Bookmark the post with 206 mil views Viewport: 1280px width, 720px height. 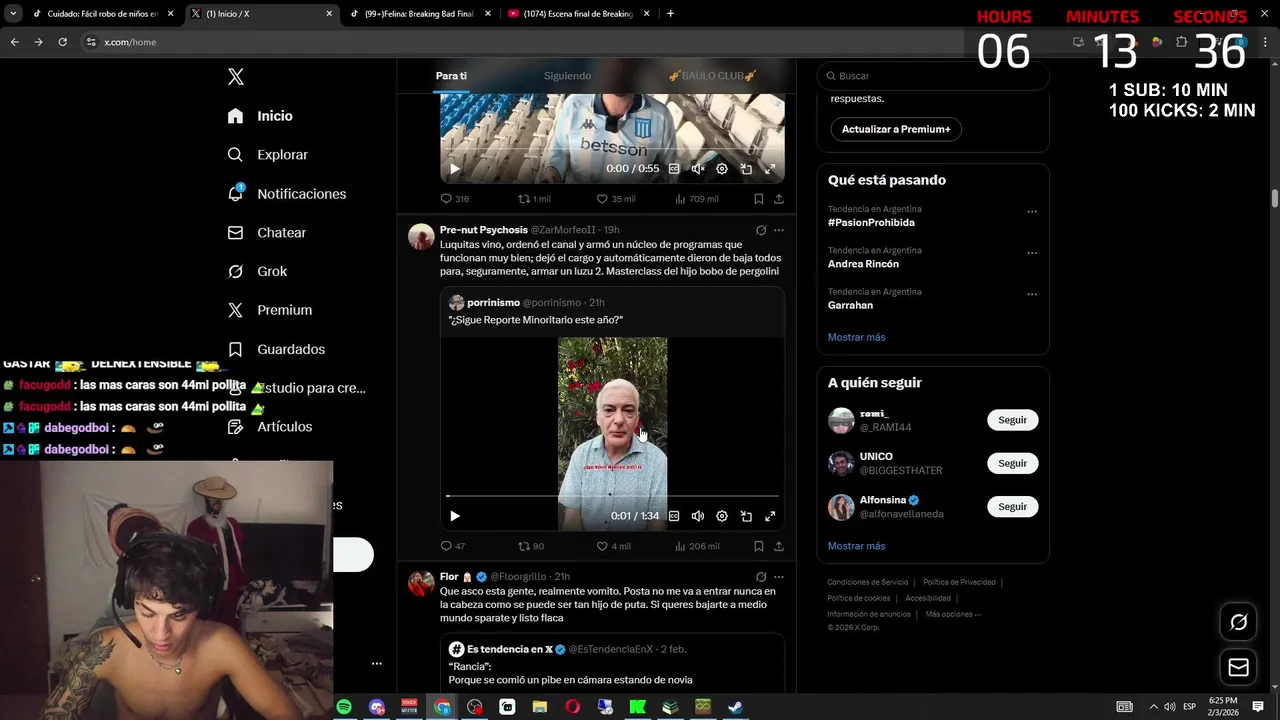point(759,546)
